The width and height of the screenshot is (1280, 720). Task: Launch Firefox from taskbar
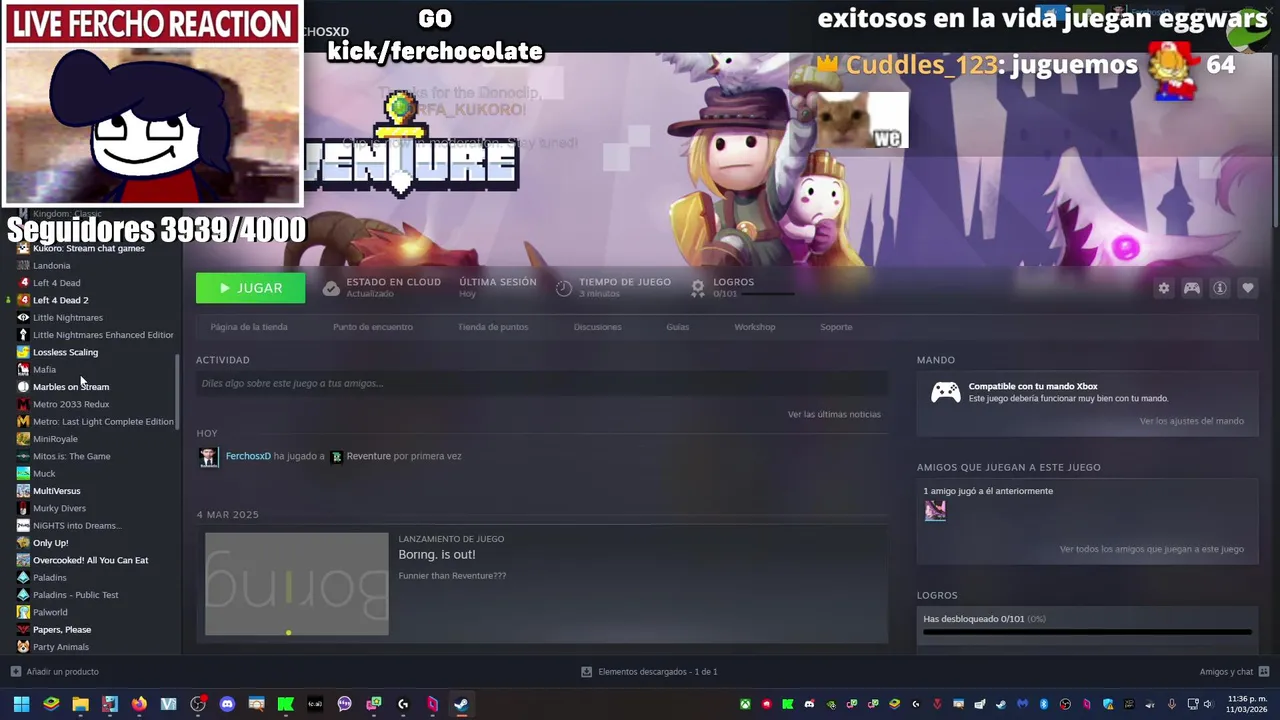tap(139, 704)
